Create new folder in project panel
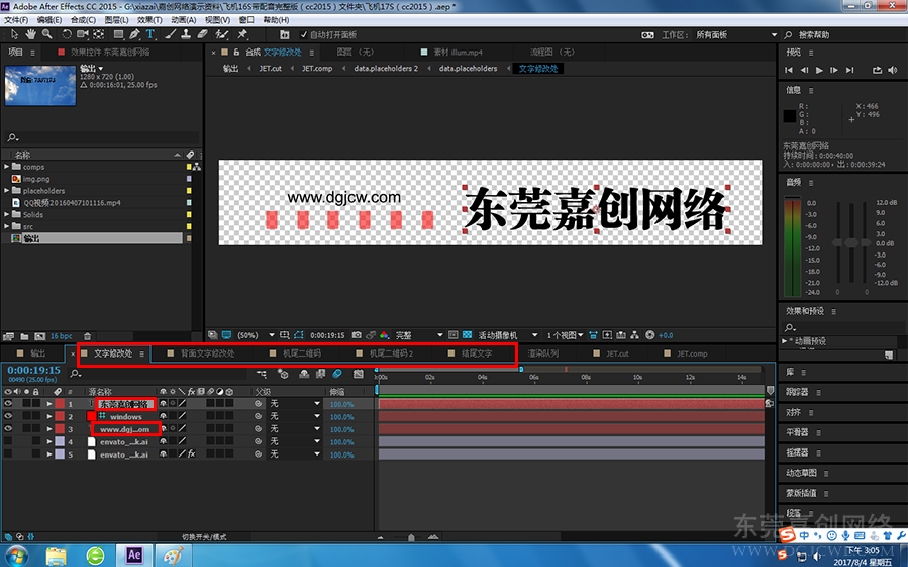 [x=24, y=336]
